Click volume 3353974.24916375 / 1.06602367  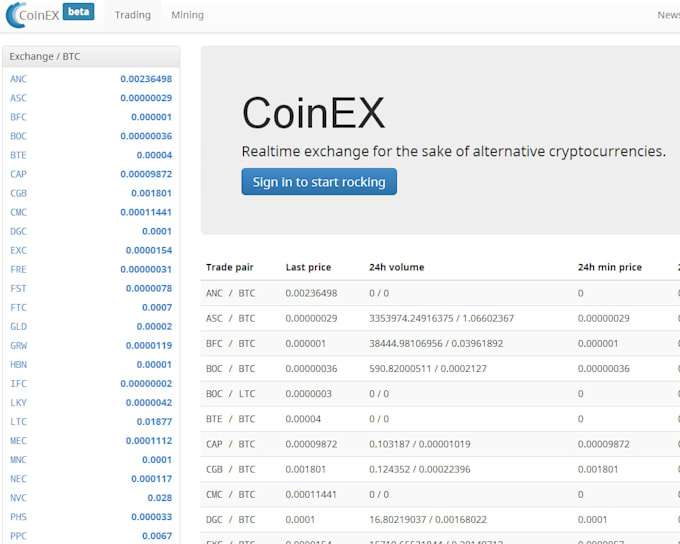coord(441,318)
